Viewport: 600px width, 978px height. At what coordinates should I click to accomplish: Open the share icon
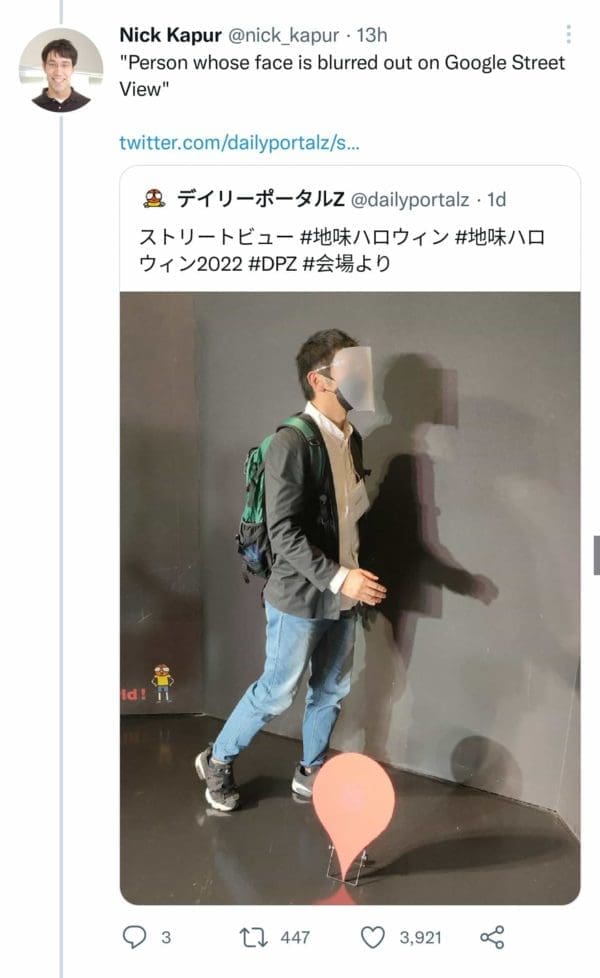click(492, 937)
